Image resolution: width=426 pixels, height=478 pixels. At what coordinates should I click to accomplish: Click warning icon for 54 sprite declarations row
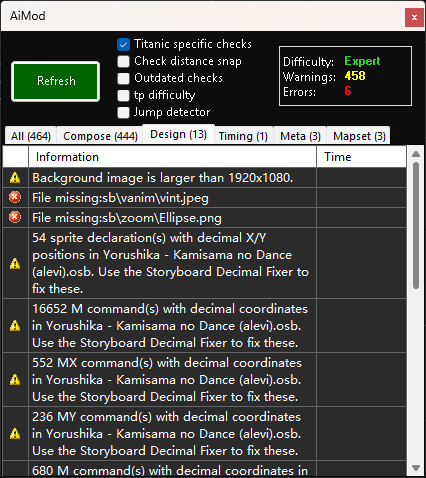click(15, 263)
